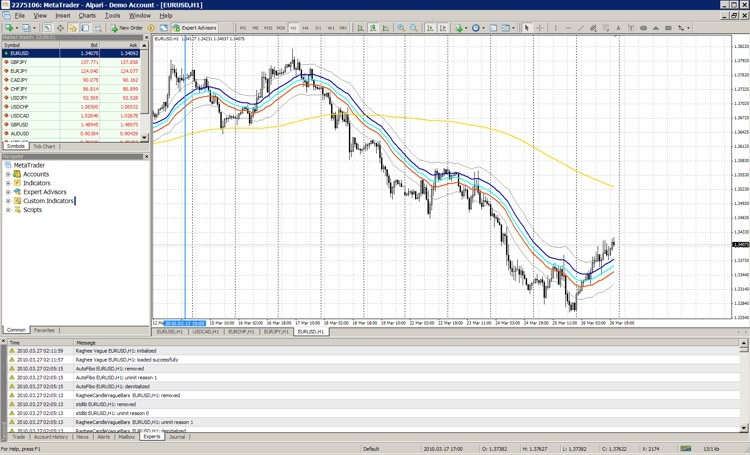Click the zoom out magnifier icon
Viewport: 750px width, 455px height.
414,28
